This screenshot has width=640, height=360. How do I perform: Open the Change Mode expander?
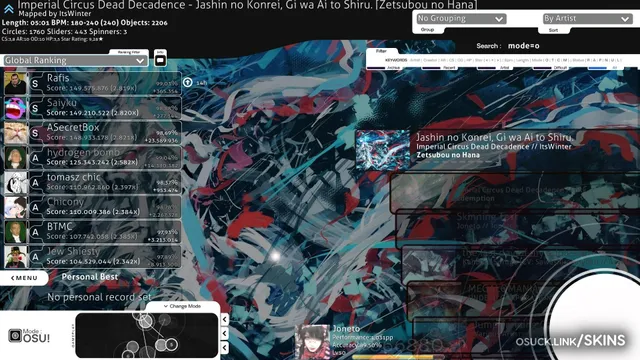pos(182,306)
